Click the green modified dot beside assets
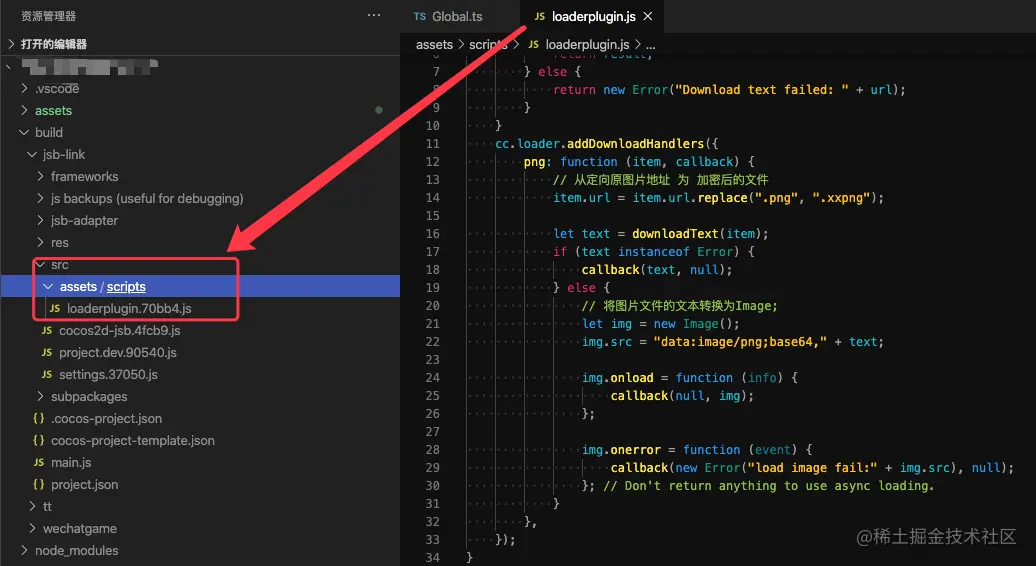 (x=379, y=110)
